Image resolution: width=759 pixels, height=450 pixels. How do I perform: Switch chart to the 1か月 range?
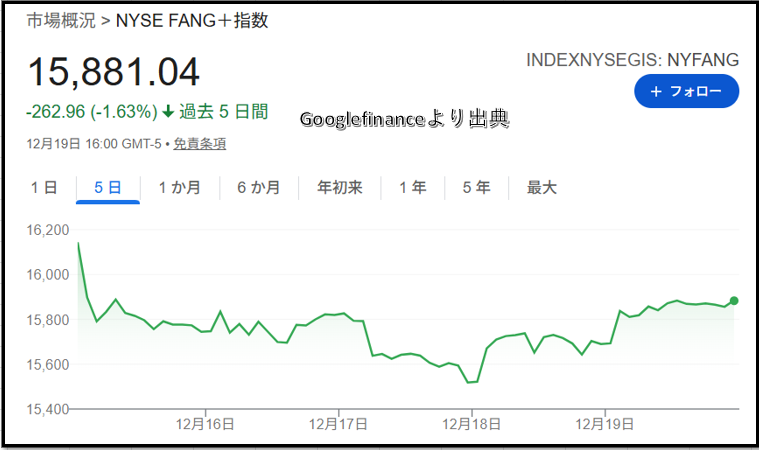tap(179, 187)
